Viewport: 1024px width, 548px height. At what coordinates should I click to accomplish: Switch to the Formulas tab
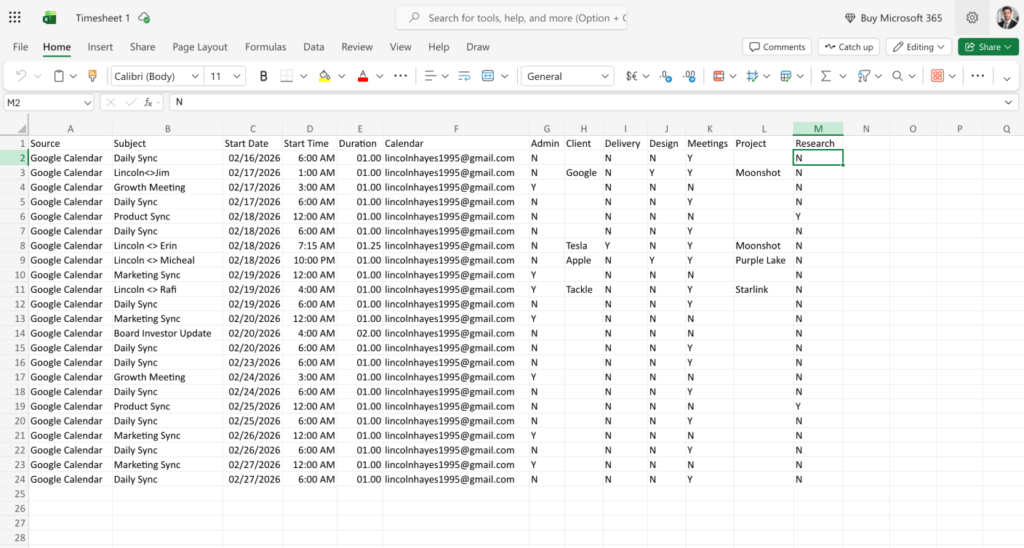265,47
